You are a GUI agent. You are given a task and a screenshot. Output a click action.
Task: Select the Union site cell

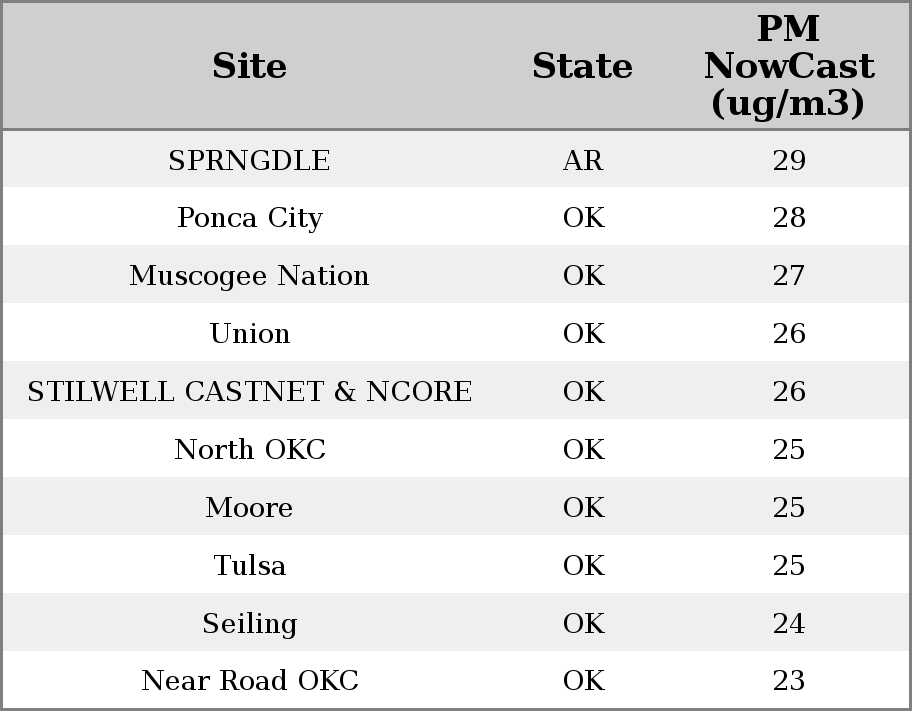(x=249, y=334)
